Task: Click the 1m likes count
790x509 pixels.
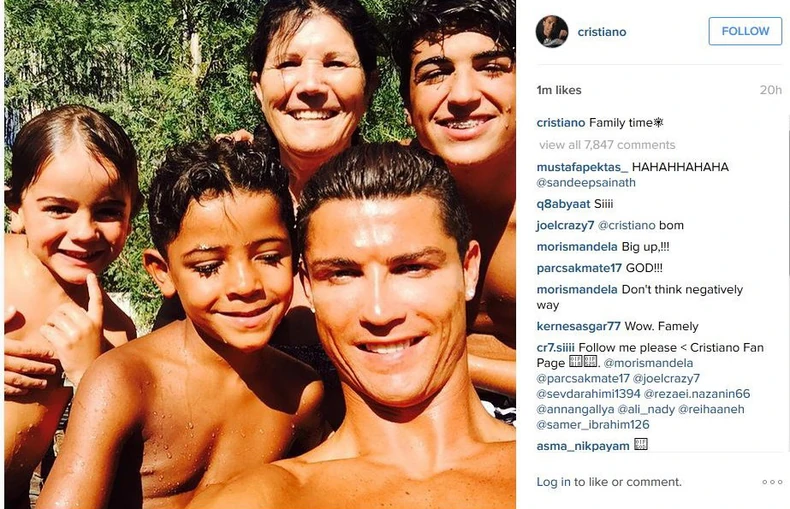Action: [x=559, y=90]
